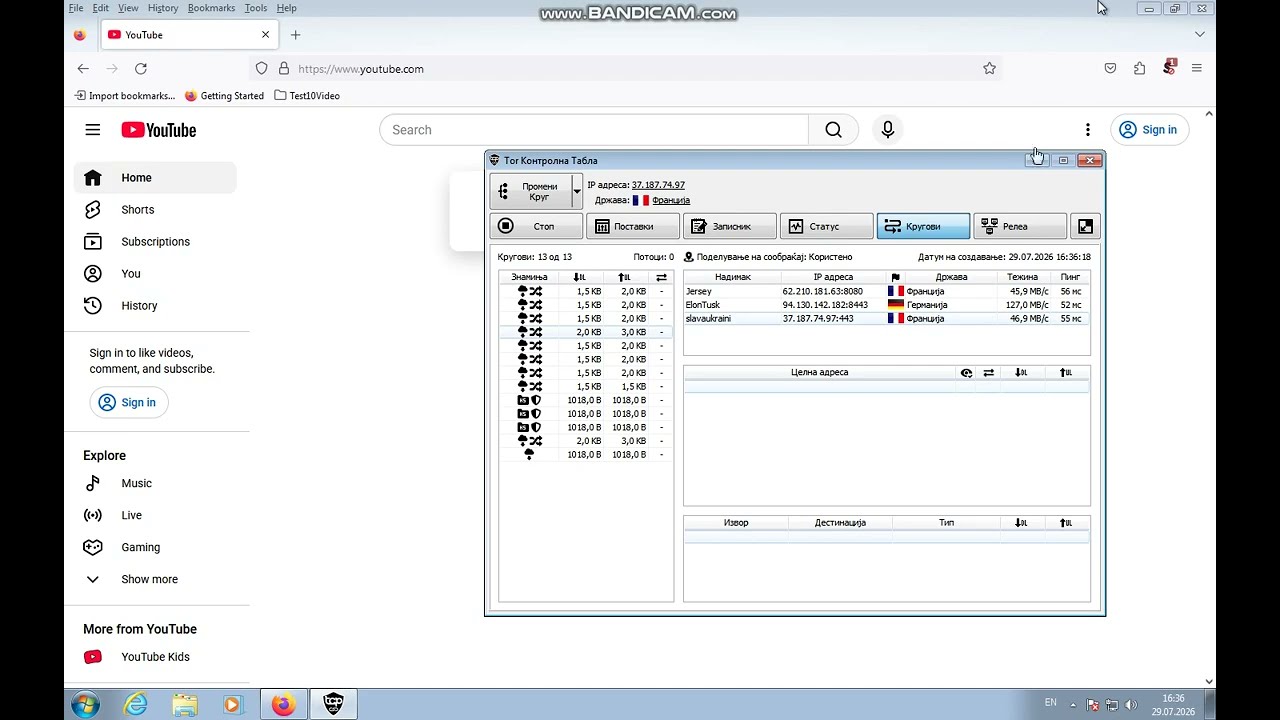1280x720 pixels.
Task: Open YouTube settings three-dot menu
Action: [x=1088, y=130]
